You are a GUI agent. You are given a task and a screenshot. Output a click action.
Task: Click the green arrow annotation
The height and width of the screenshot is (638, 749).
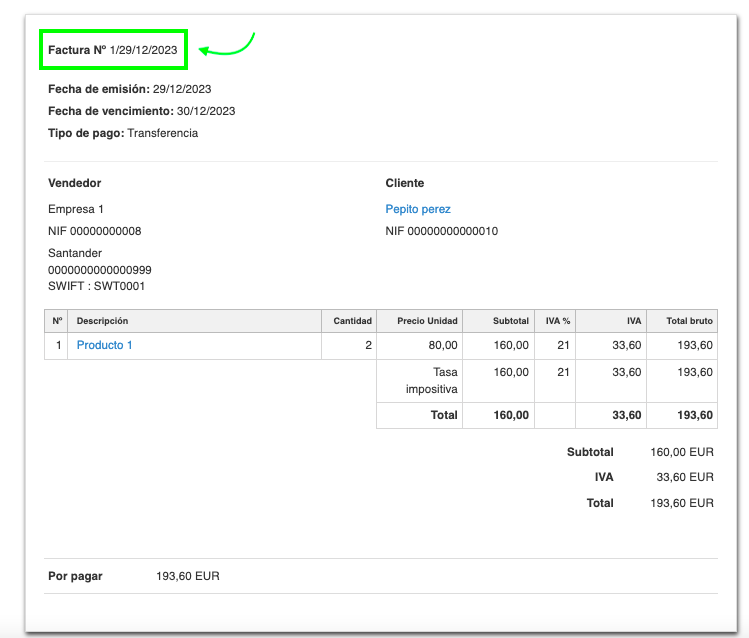(x=228, y=46)
